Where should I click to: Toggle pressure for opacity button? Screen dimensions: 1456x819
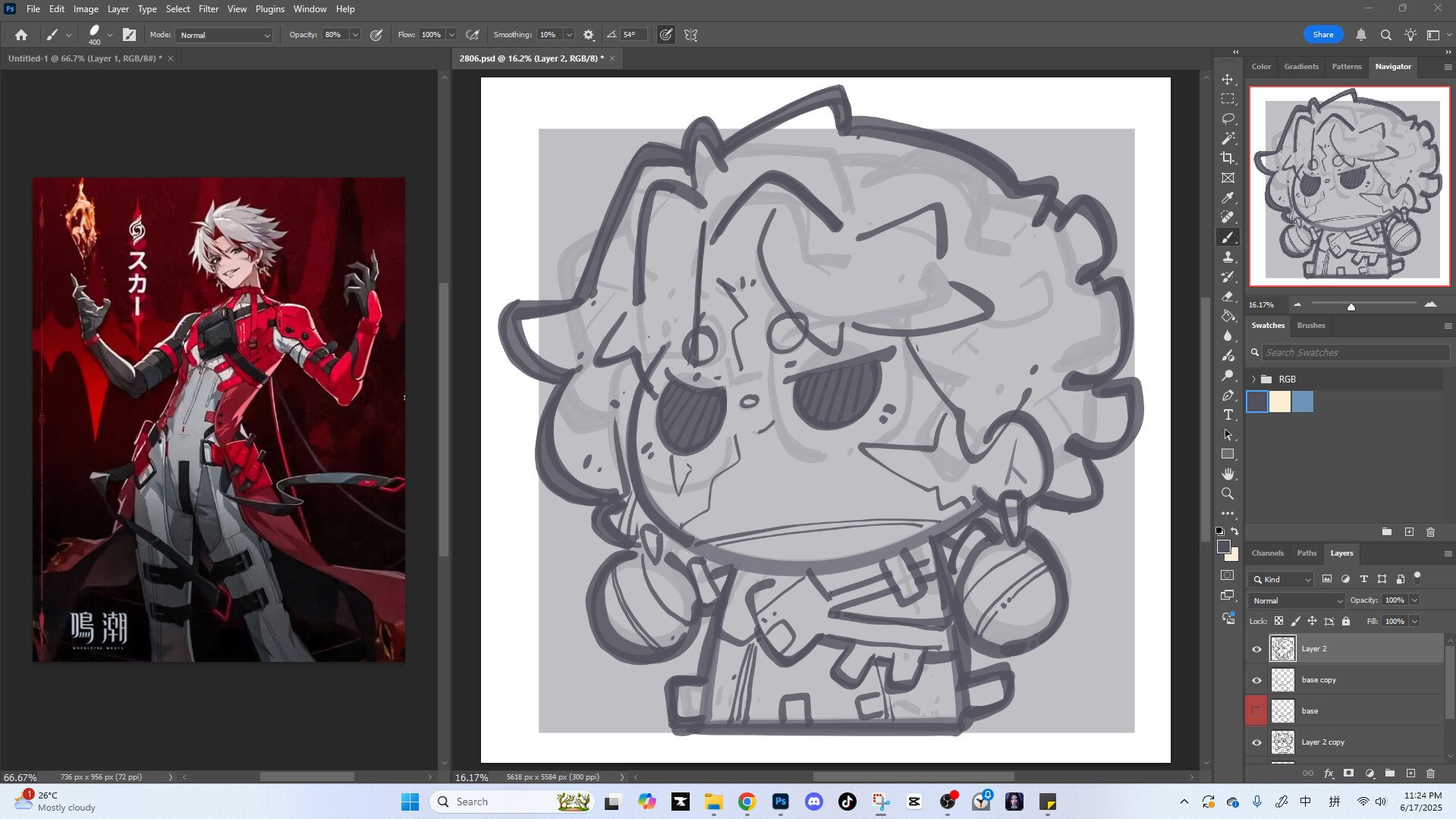pos(376,35)
